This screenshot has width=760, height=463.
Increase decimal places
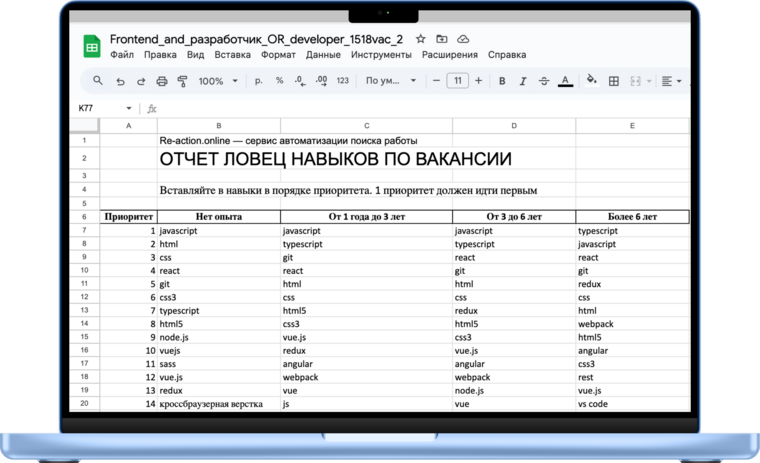[321, 81]
